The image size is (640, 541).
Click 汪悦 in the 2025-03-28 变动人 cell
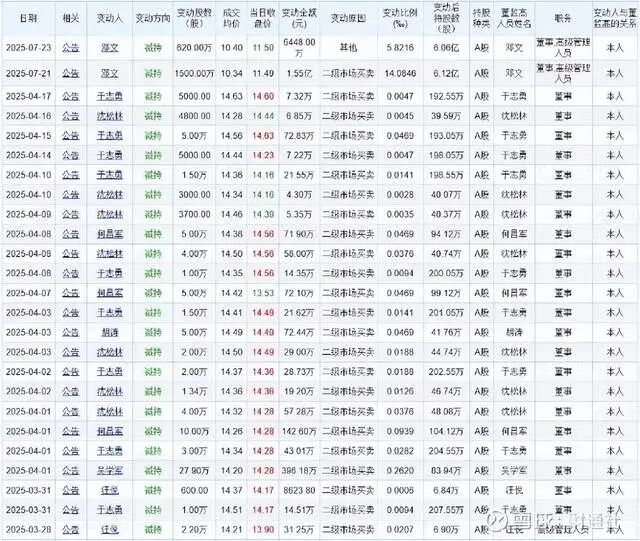coord(110,527)
